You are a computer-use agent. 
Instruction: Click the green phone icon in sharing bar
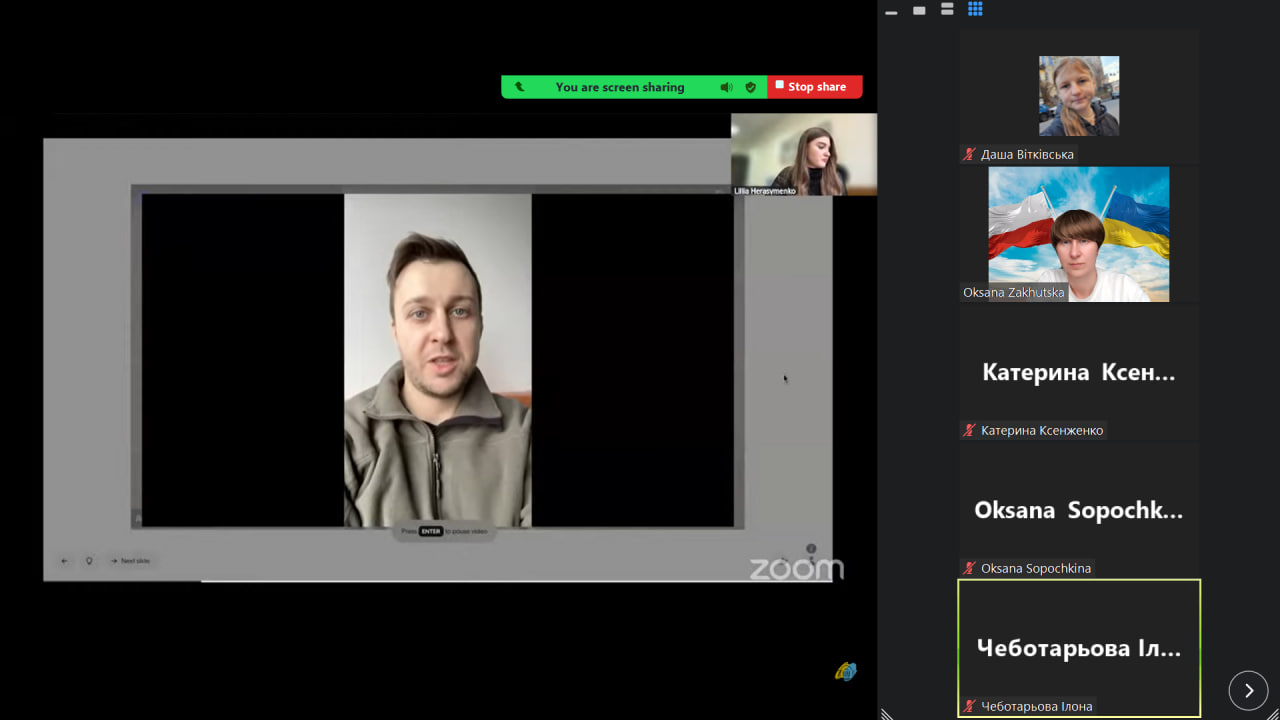click(519, 87)
